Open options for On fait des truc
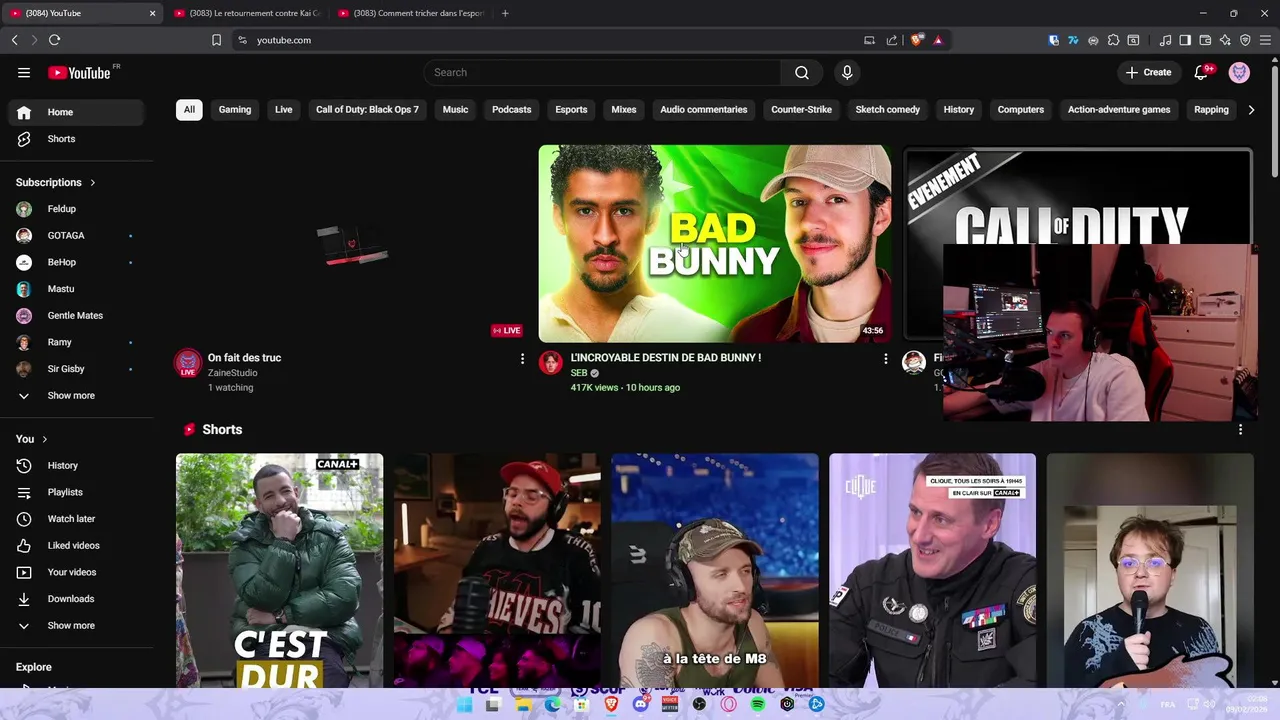Screen dimensions: 1280x720 pos(522,358)
